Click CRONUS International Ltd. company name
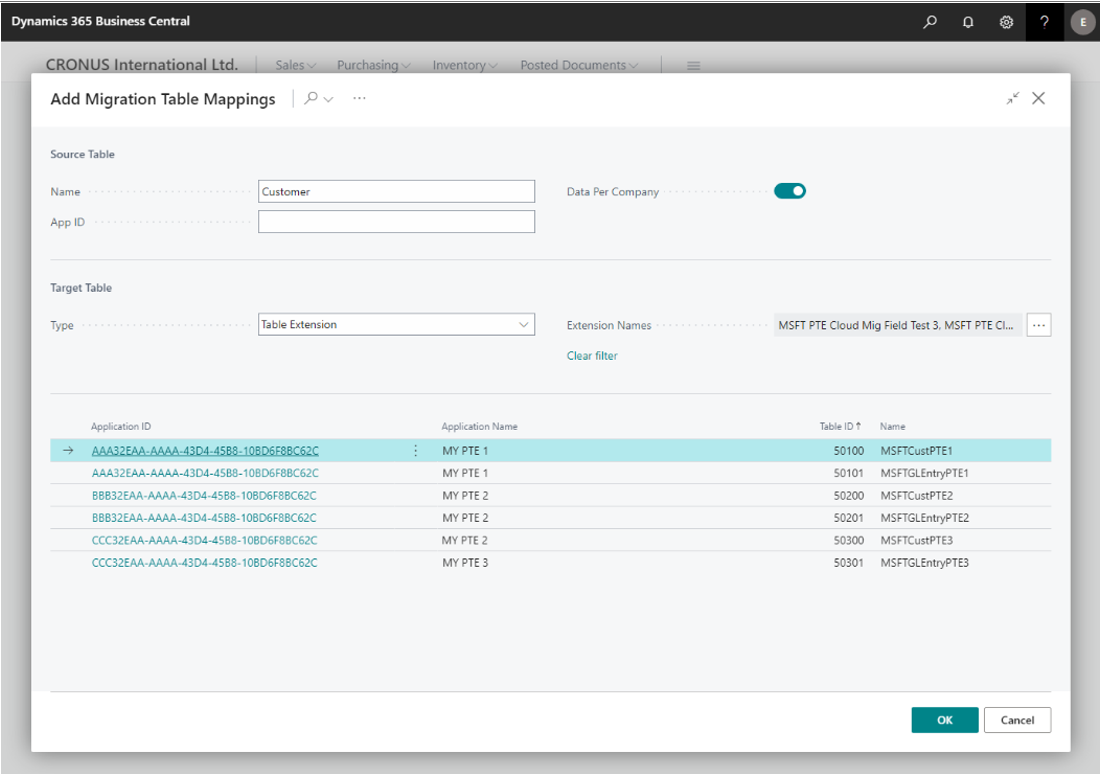This screenshot has width=1100, height=774. [x=142, y=65]
